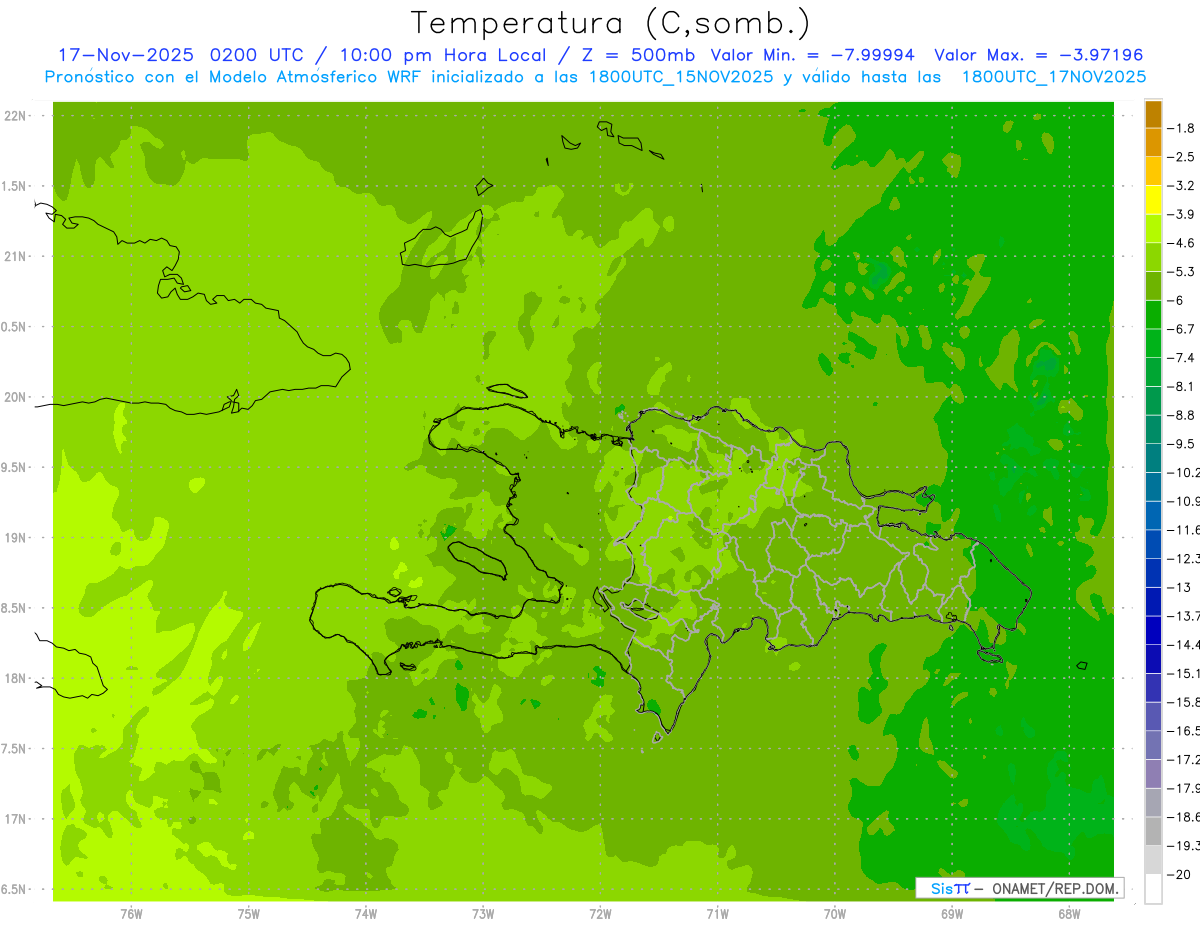The width and height of the screenshot is (1200, 927).
Task: Click the '-20' colorbar value
Action: coord(1178,874)
